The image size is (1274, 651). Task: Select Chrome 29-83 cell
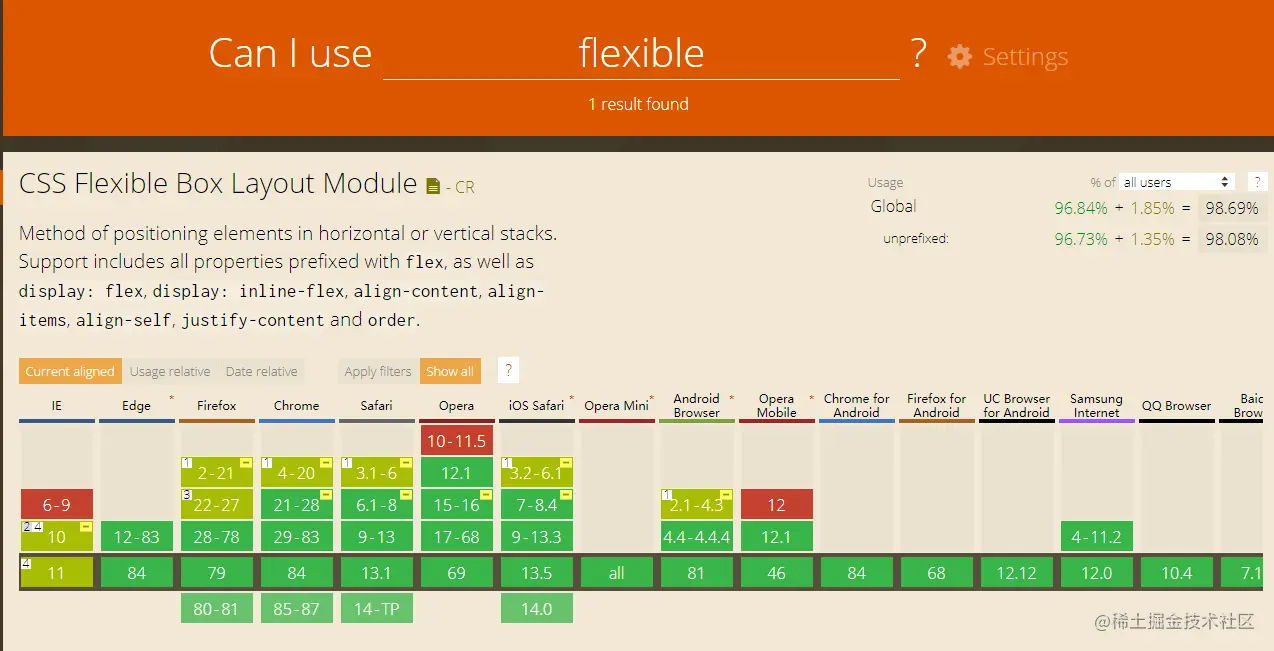[x=297, y=536]
